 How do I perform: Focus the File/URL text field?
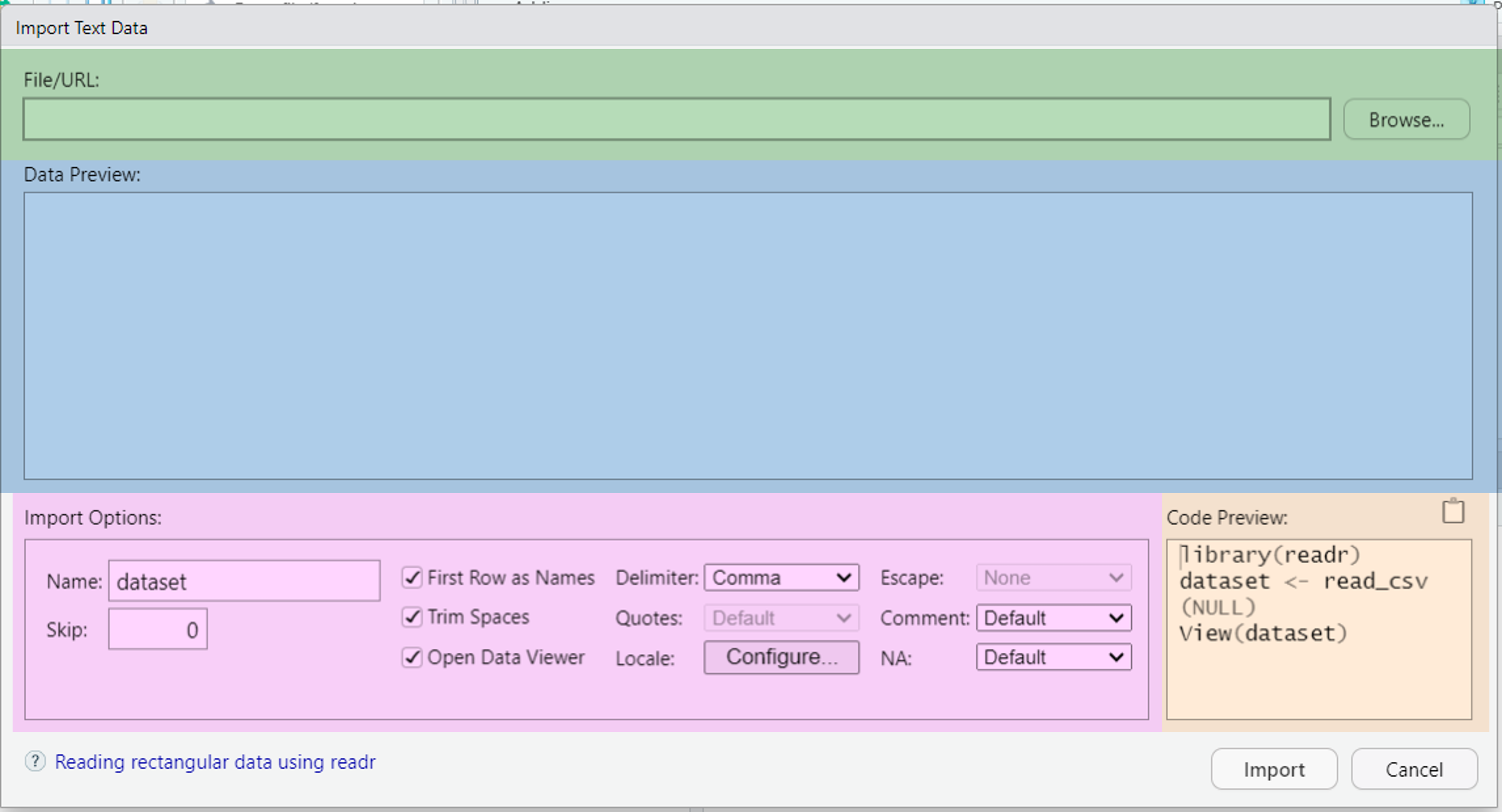tap(676, 120)
